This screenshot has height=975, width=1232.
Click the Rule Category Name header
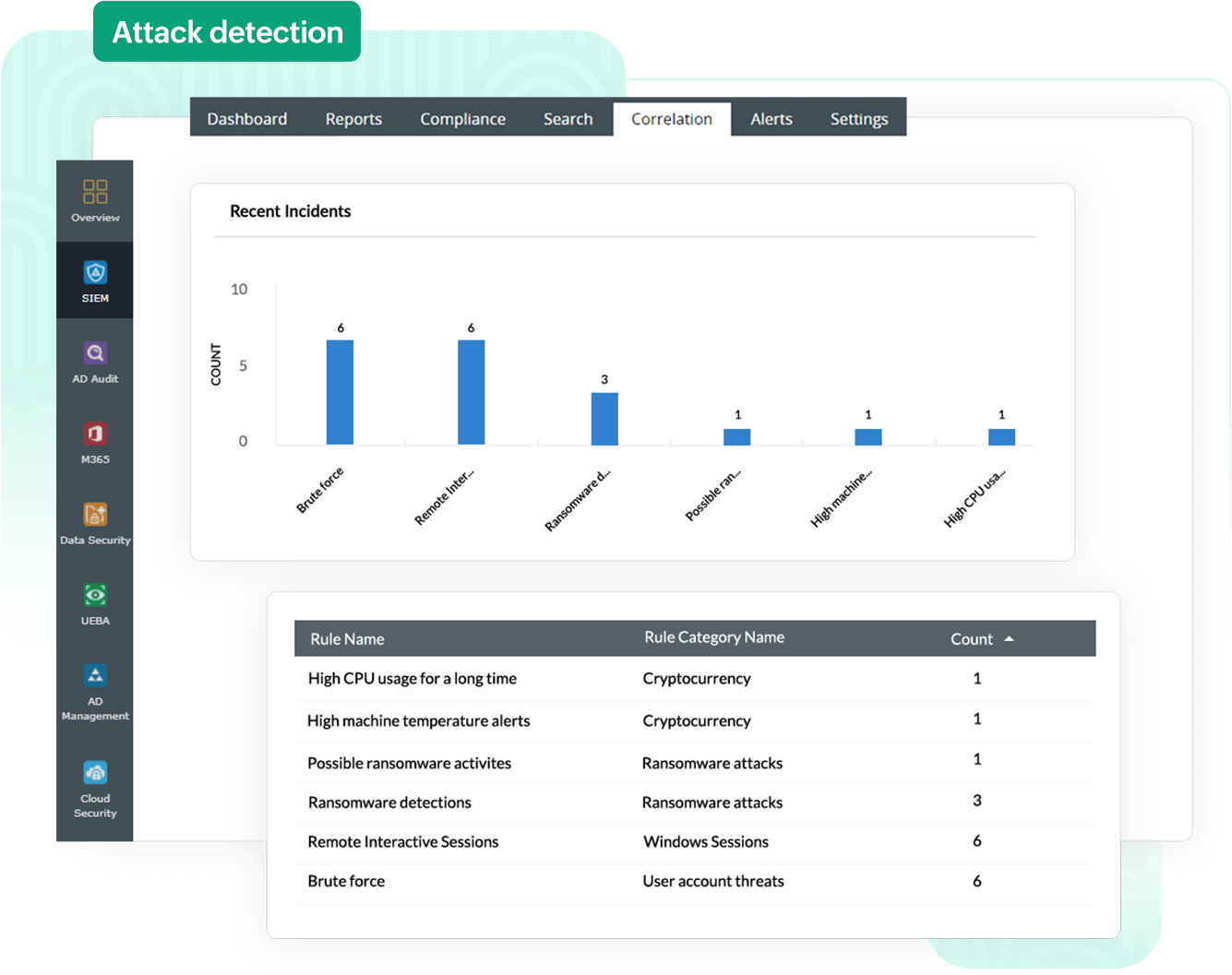tap(714, 637)
